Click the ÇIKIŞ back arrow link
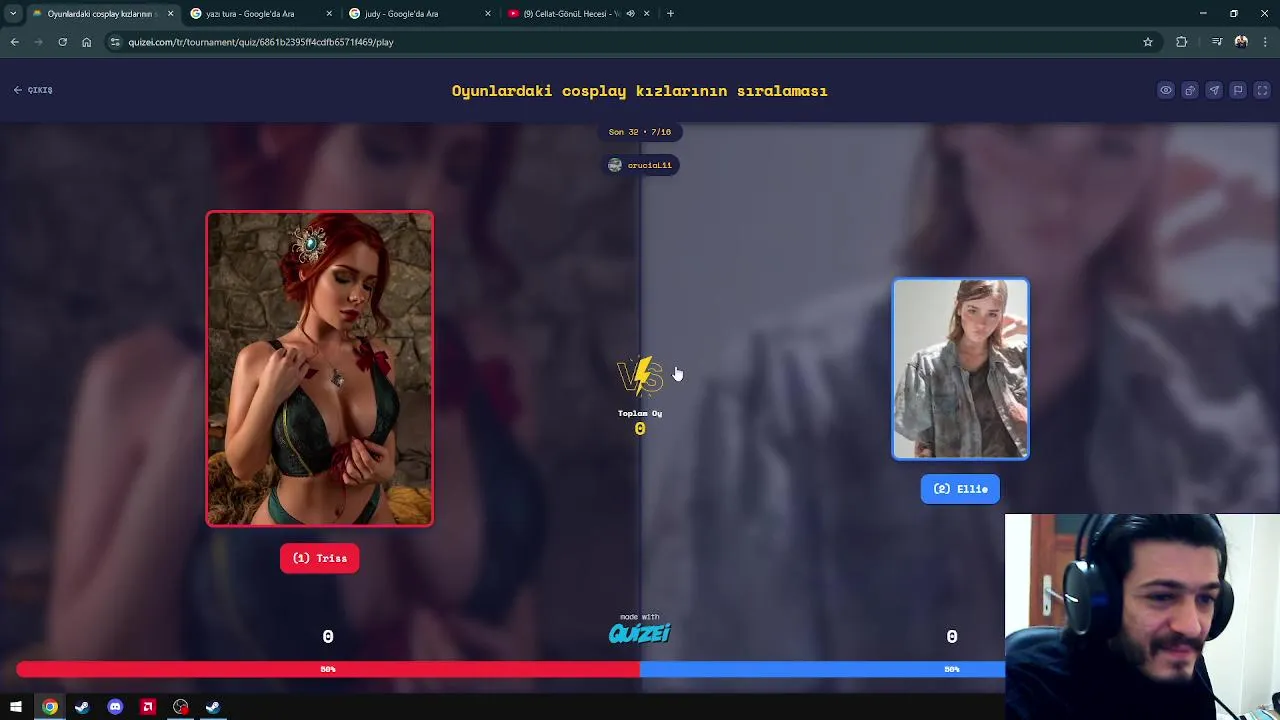 pos(33,90)
